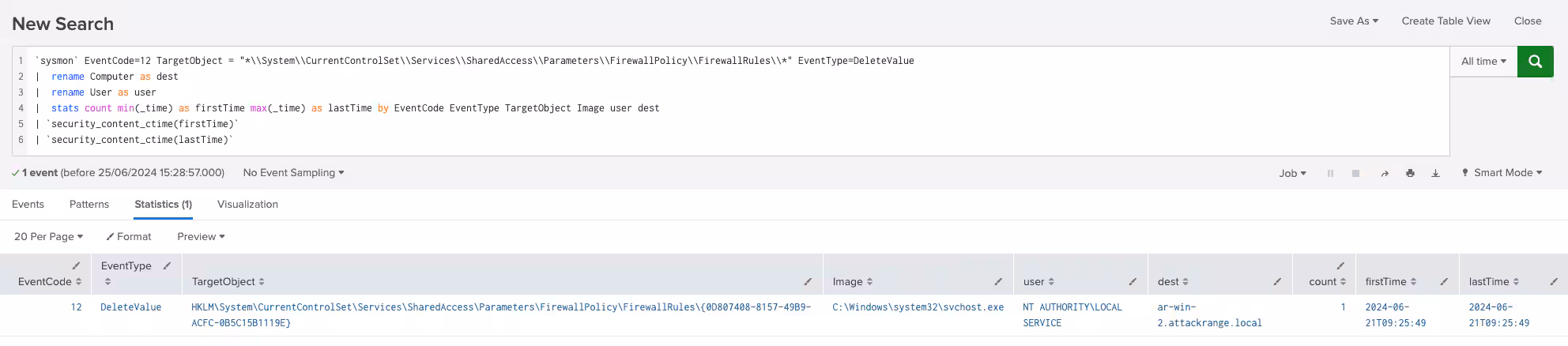Print the search results
The height and width of the screenshot is (346, 1568).
(1410, 173)
